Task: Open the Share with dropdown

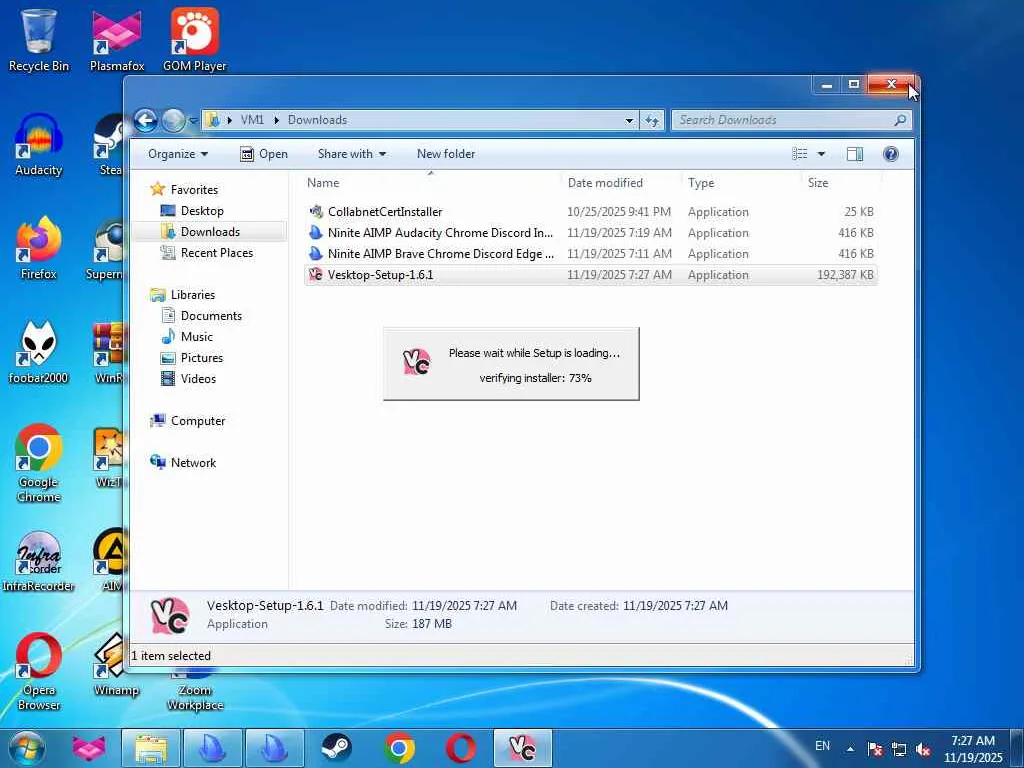Action: (x=351, y=154)
